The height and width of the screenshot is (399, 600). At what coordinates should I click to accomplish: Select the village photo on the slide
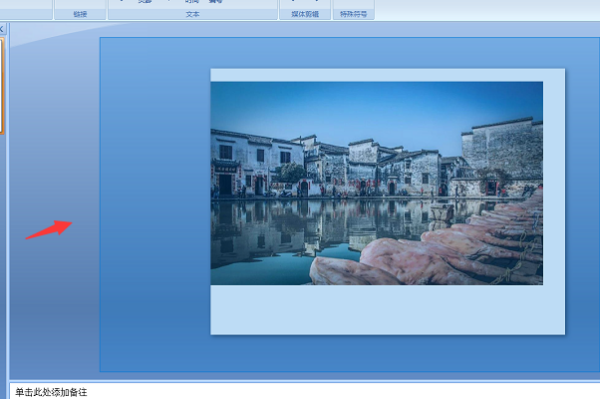coord(377,183)
